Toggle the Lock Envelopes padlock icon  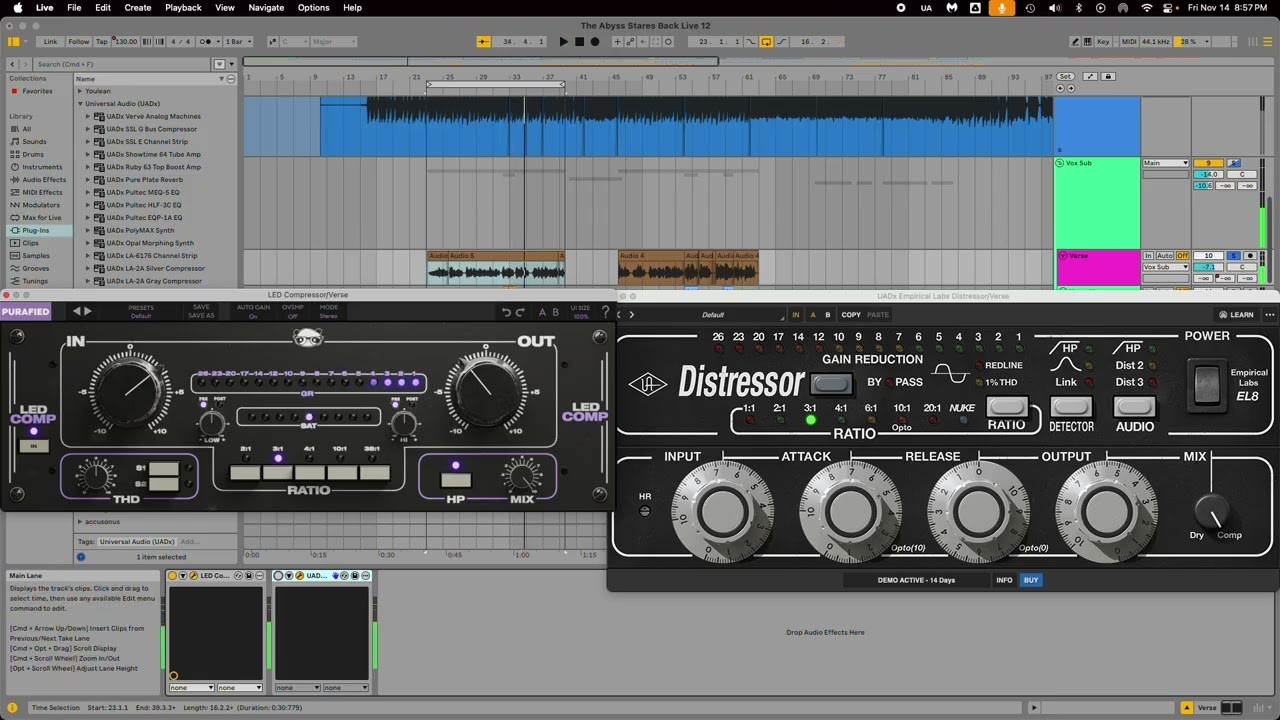1108,77
